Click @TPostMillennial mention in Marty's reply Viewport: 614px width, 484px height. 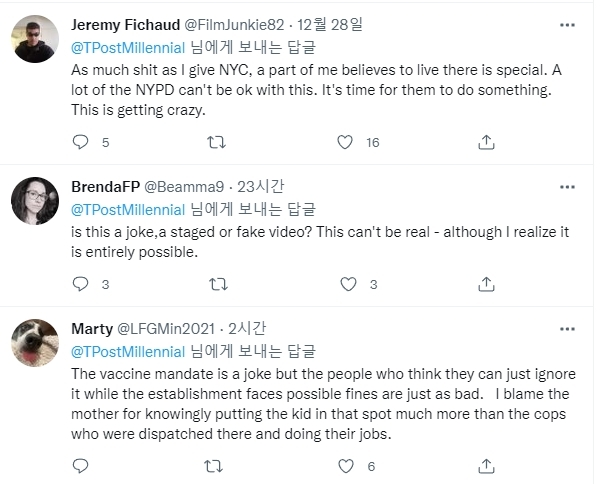point(128,352)
